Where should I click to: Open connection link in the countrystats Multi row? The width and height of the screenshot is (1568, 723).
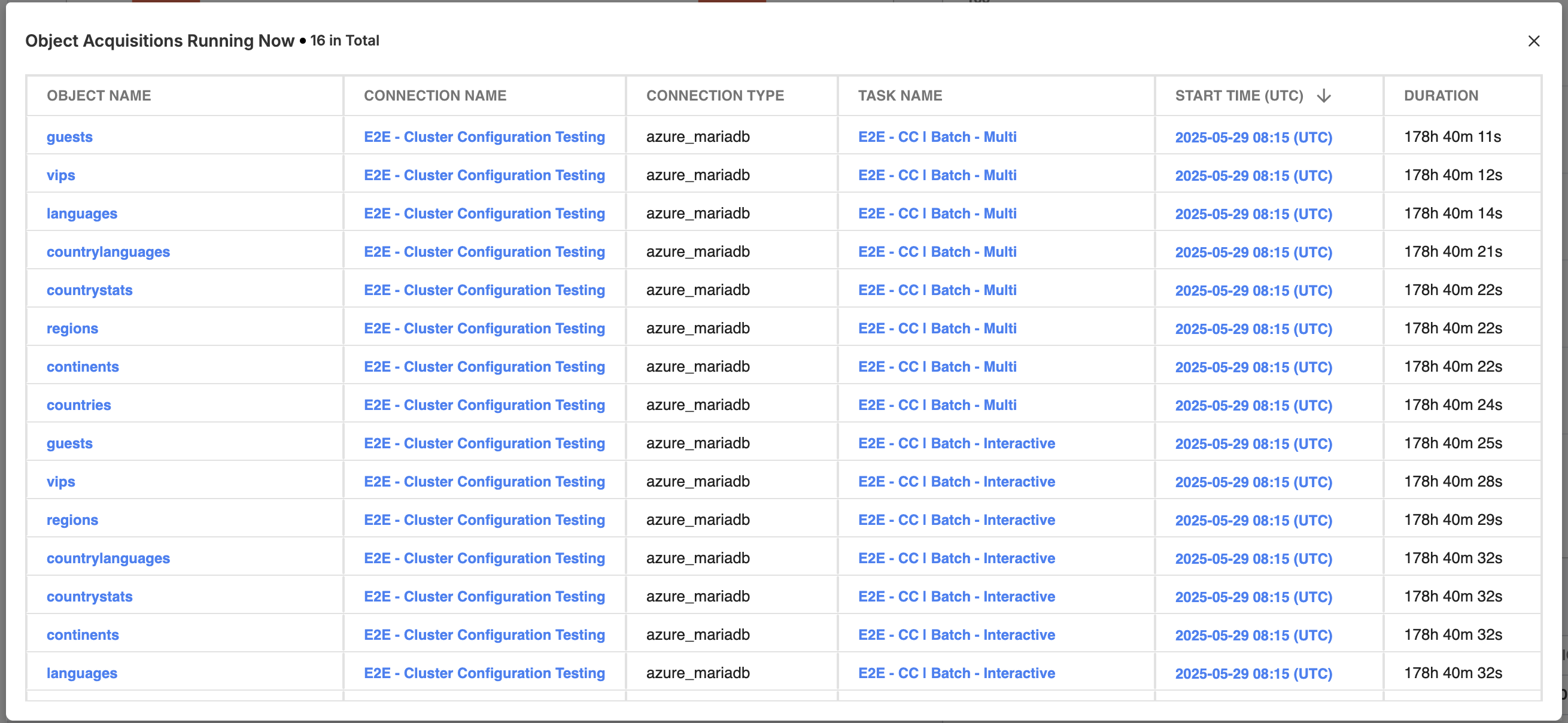tap(484, 290)
